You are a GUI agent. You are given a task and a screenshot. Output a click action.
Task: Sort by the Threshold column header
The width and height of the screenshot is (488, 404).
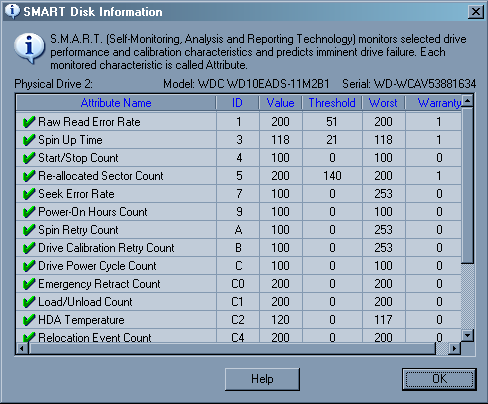(x=332, y=103)
